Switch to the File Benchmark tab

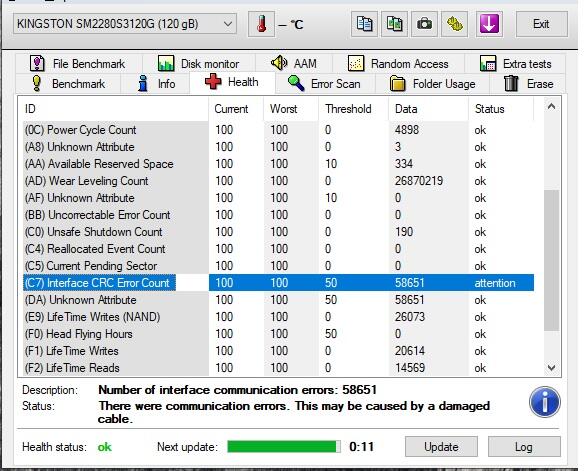pos(79,64)
